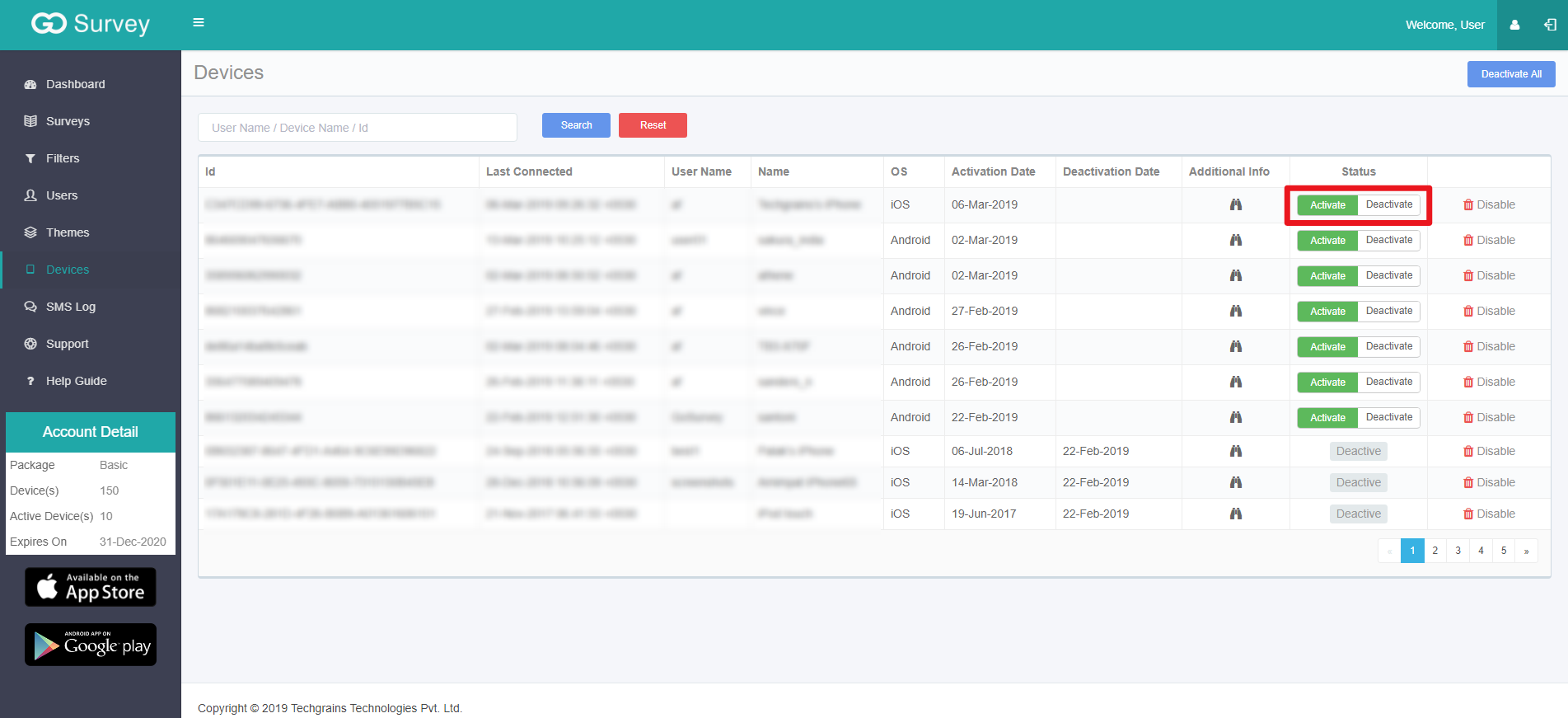
Task: Activate the Android device from 27-Feb-2019
Action: (1327, 312)
